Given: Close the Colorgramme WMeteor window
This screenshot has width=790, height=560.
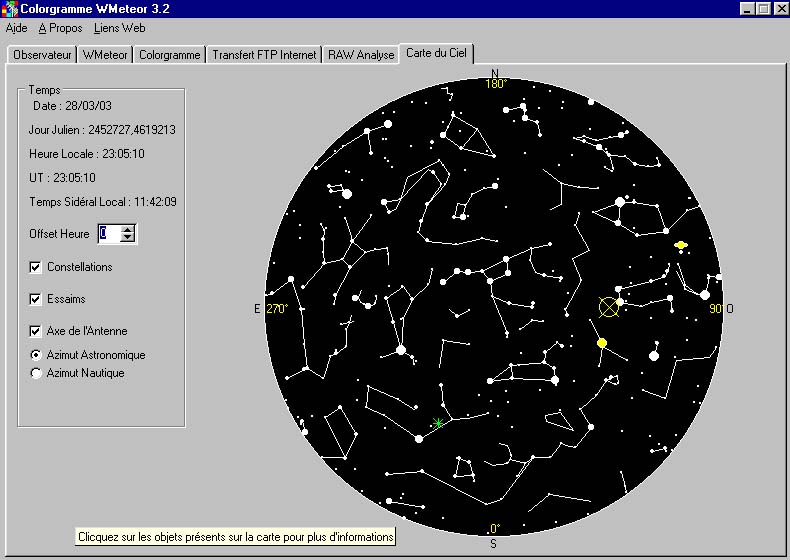Looking at the screenshot, I should click(x=781, y=9).
